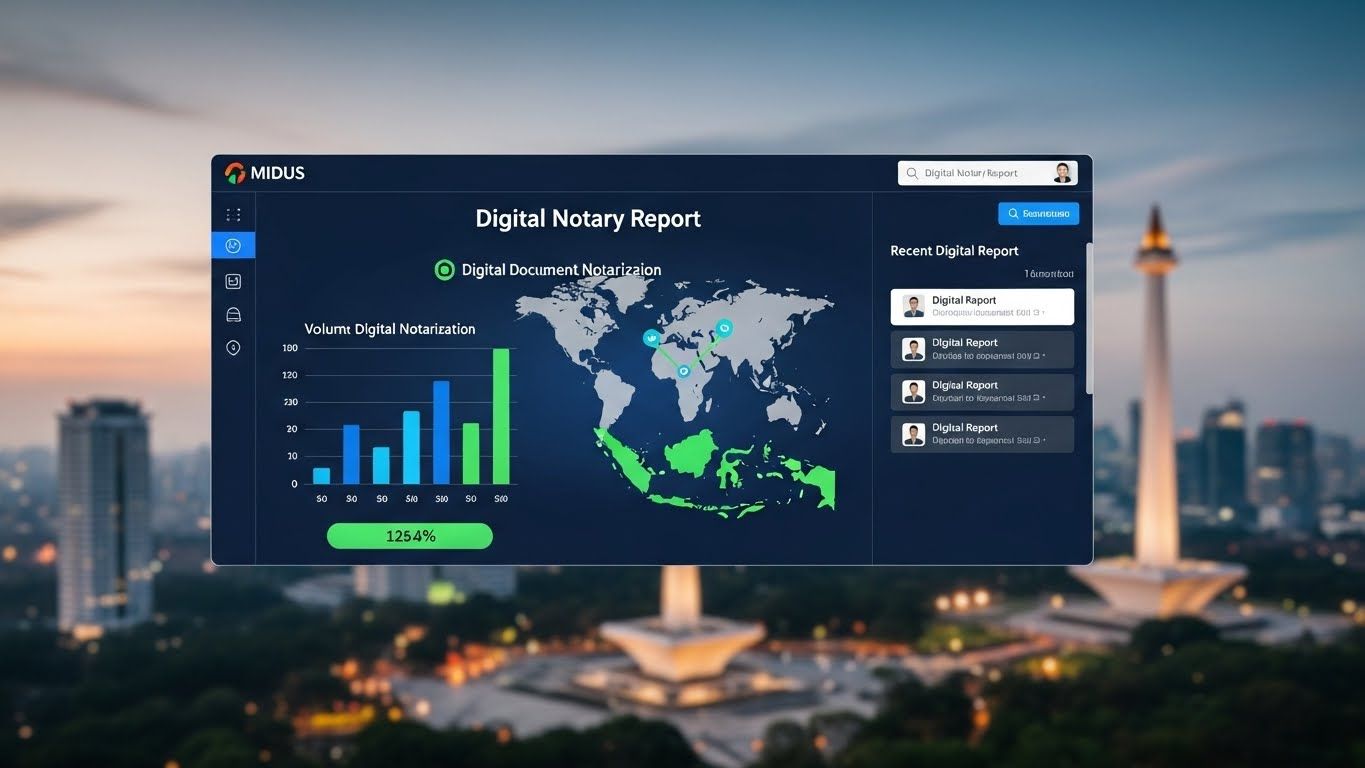Select the highlighted blue sidebar icon

[x=233, y=245]
